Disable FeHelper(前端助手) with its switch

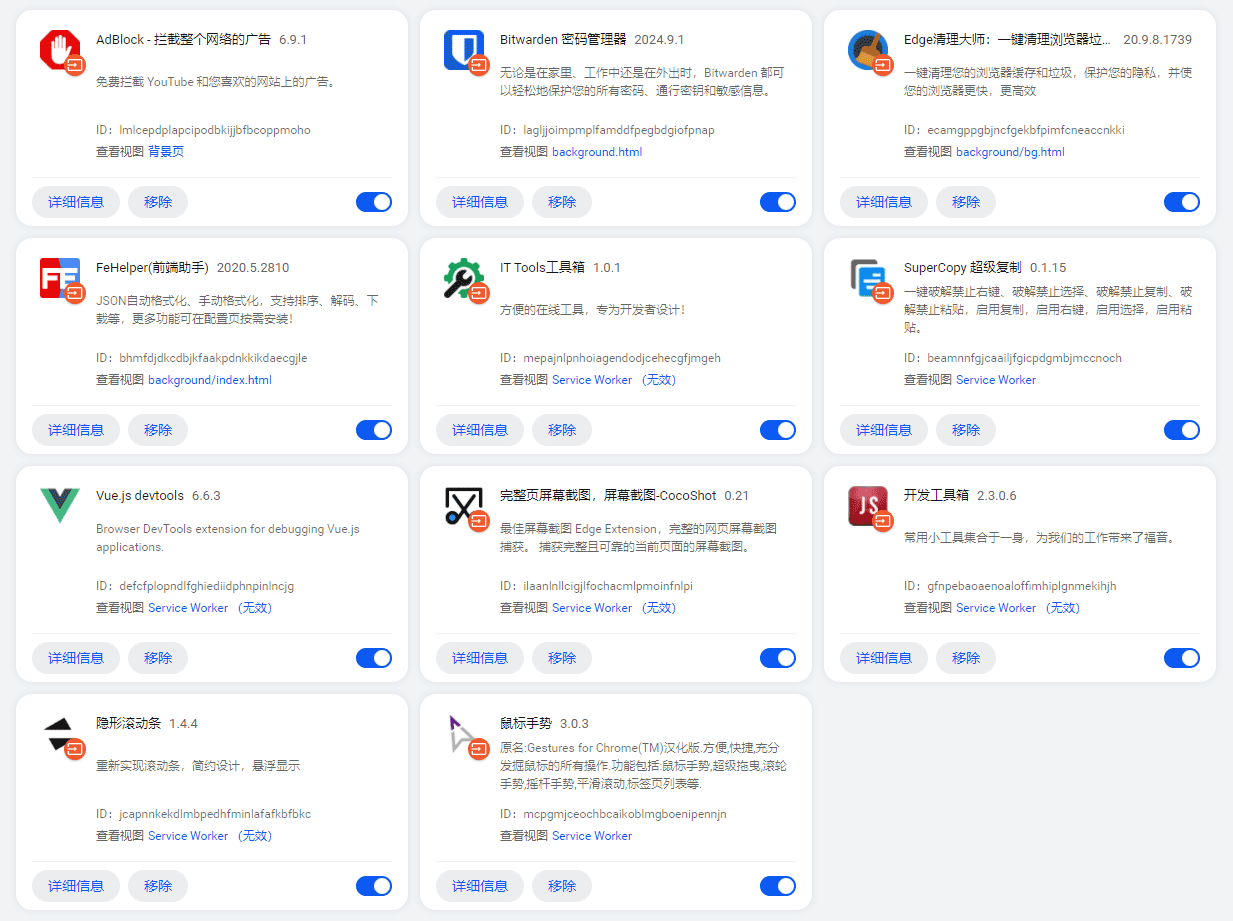[374, 430]
